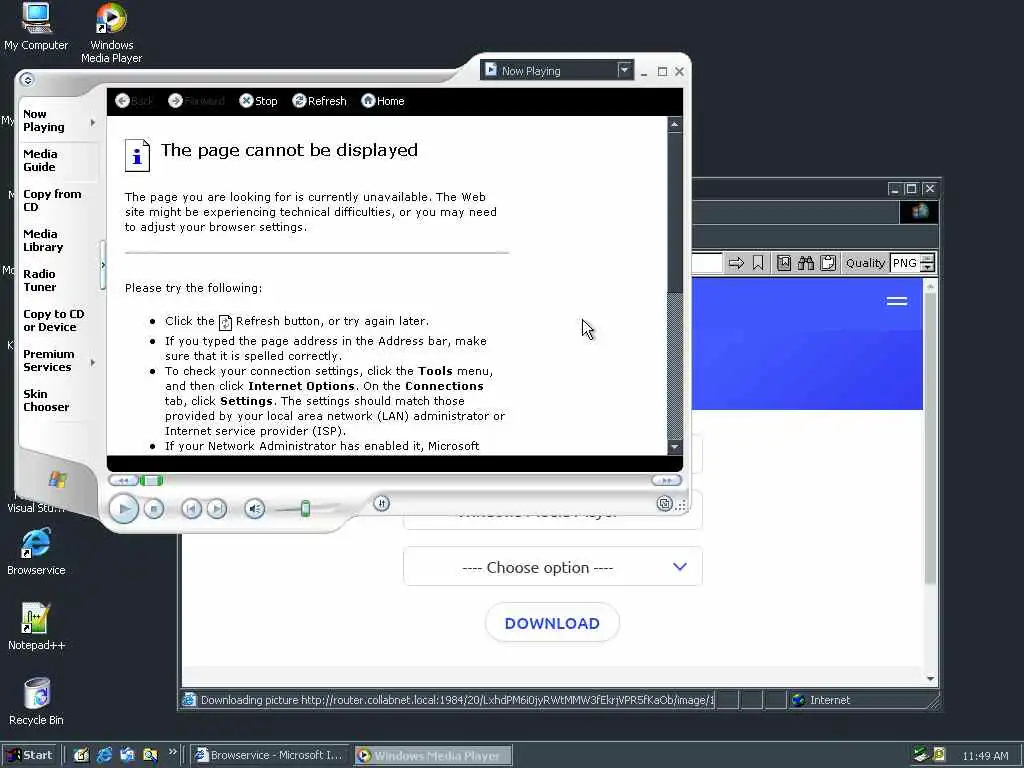Switch to Browservice taskbar button
This screenshot has width=1024, height=768.
point(270,756)
